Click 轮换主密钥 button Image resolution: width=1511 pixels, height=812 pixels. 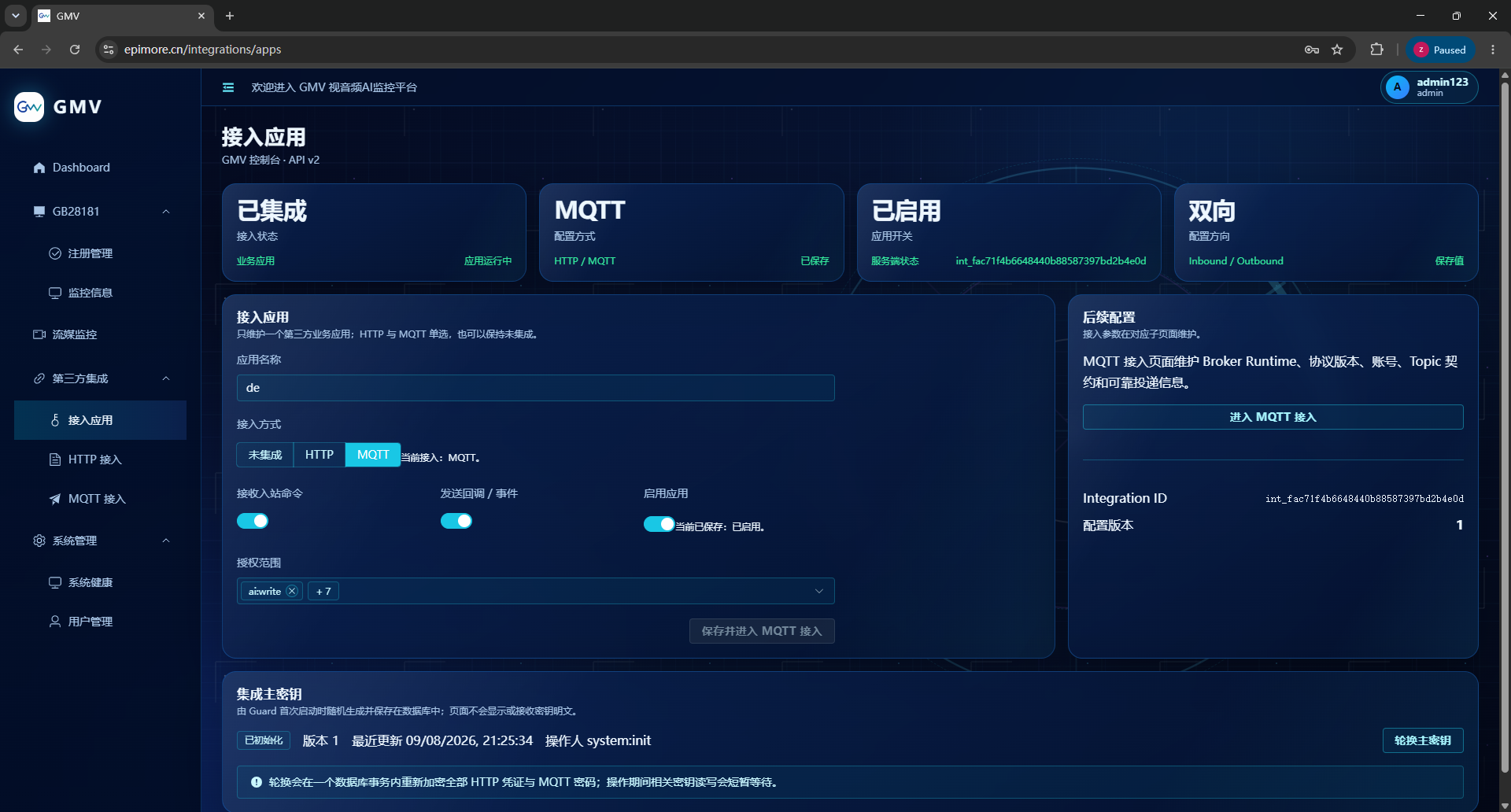point(1423,740)
